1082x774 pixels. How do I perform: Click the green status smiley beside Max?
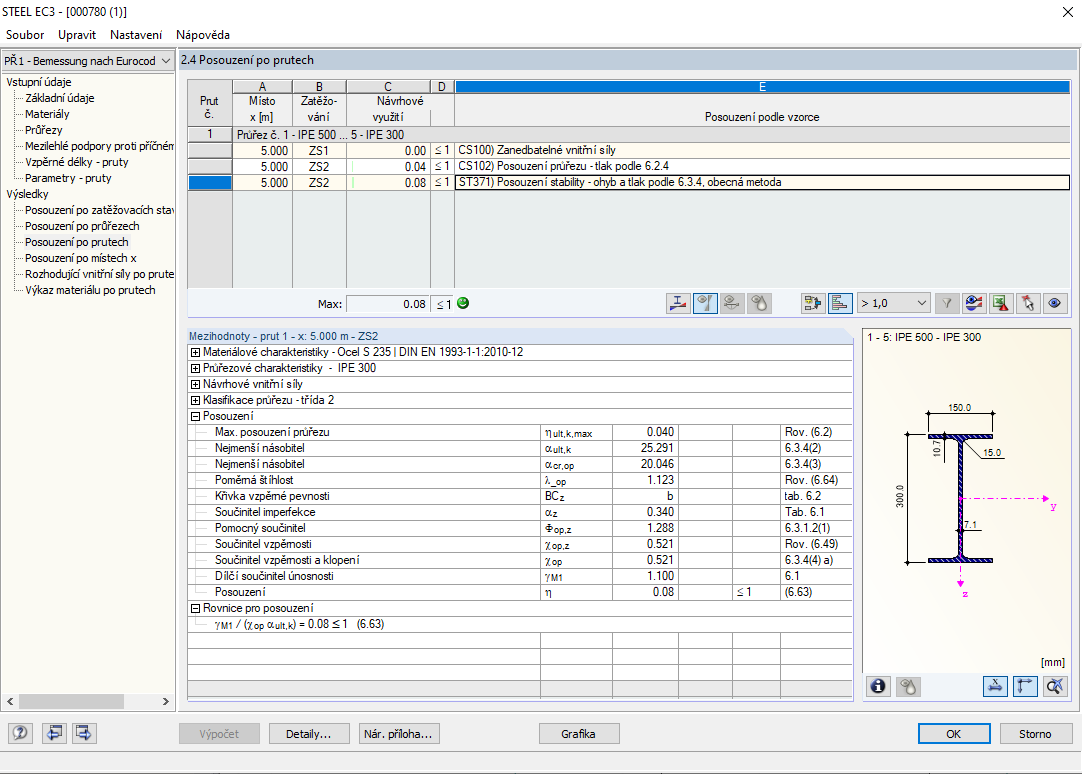coord(463,303)
